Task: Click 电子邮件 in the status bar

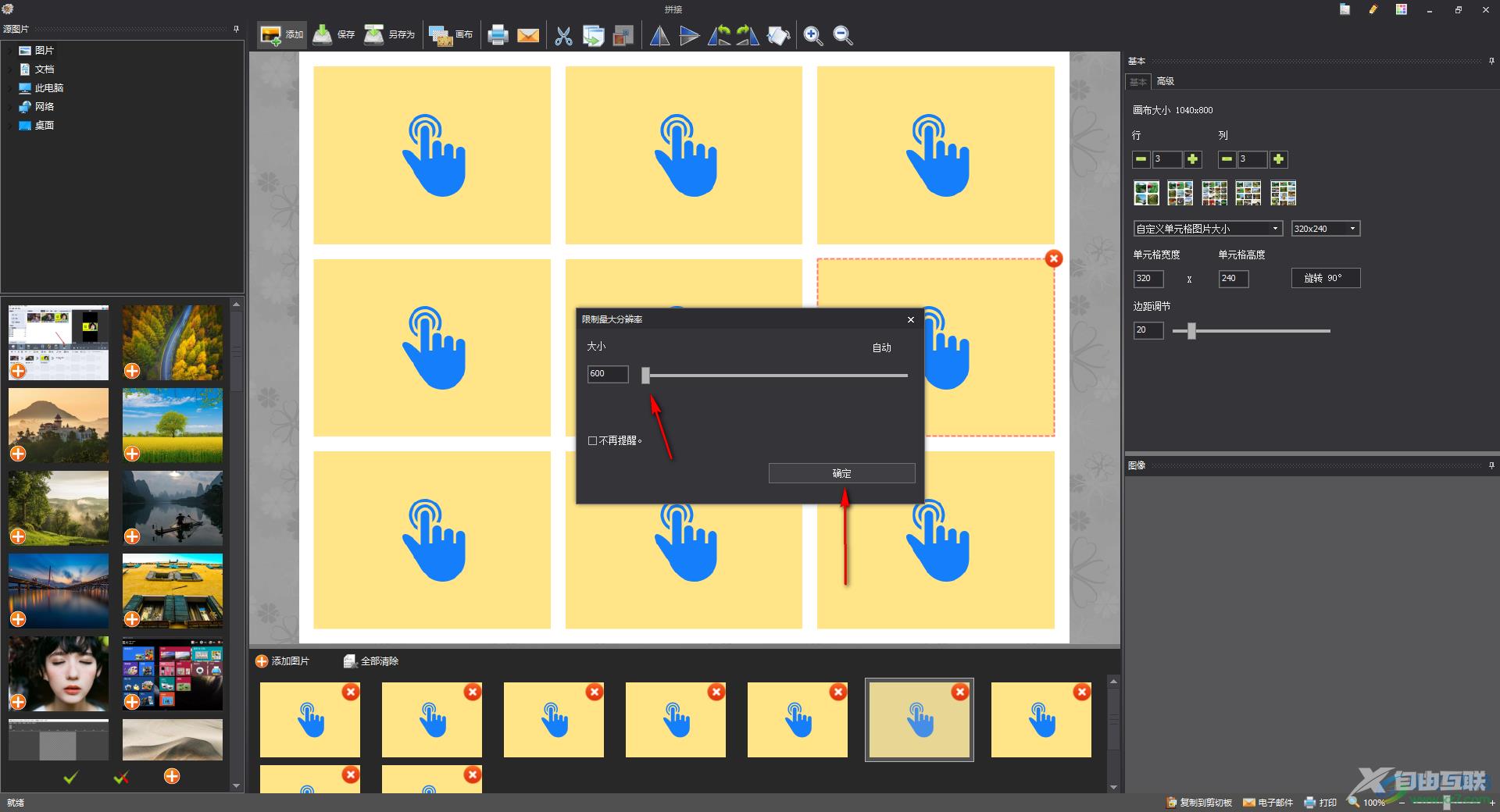Action: tap(1268, 803)
